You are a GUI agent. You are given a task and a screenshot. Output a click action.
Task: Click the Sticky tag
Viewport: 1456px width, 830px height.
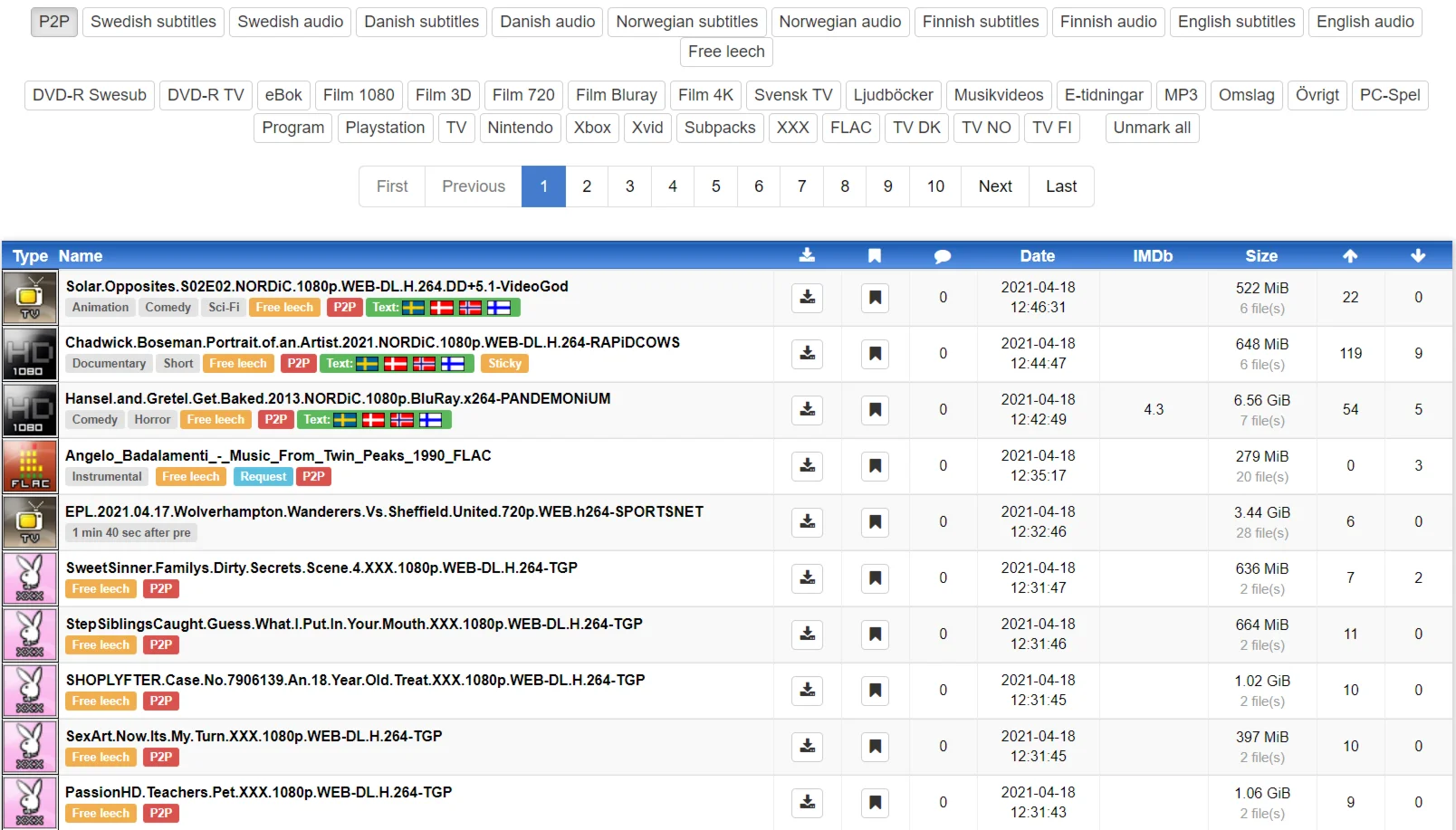(x=504, y=364)
